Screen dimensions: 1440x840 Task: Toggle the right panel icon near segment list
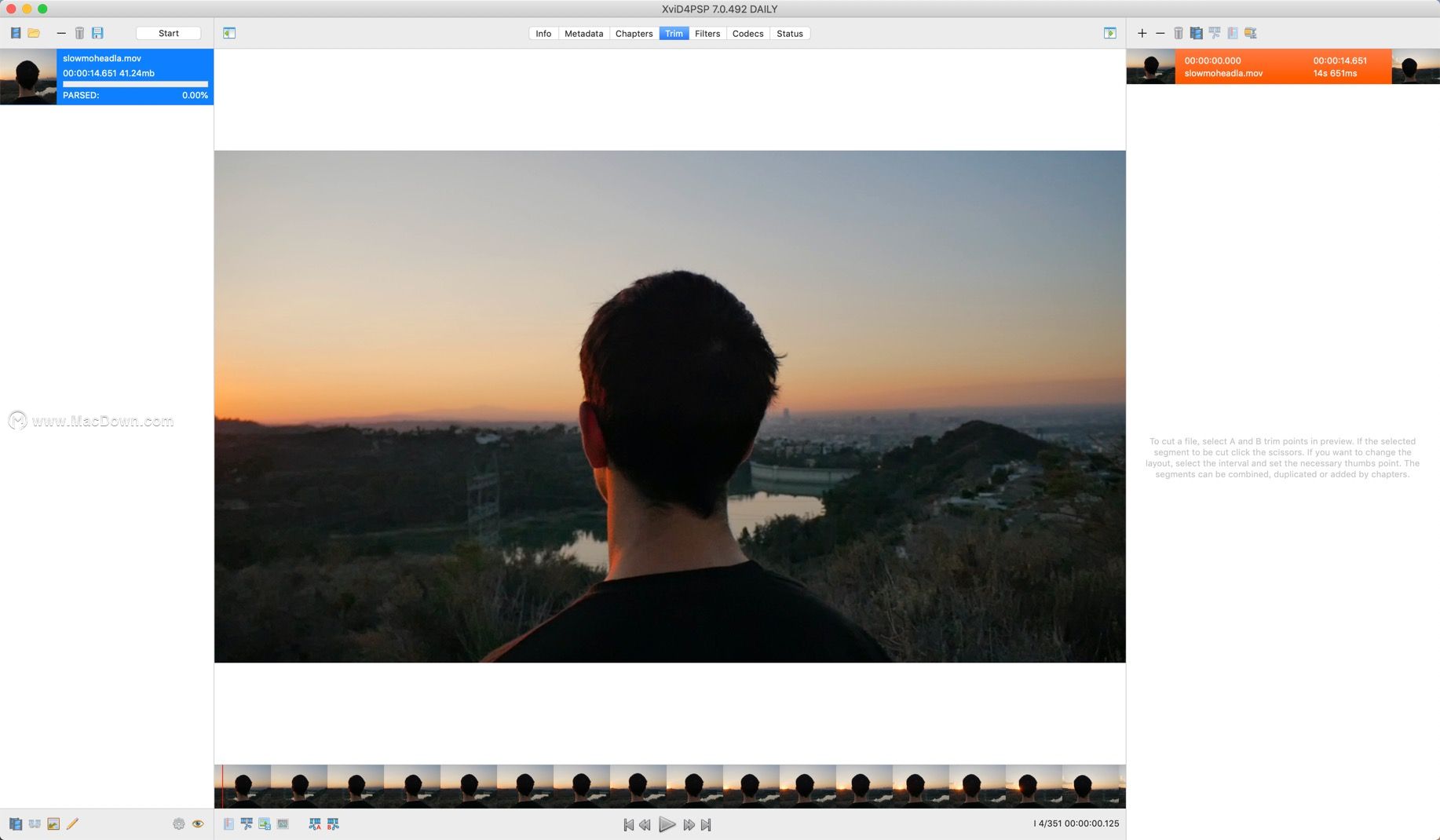tap(1110, 33)
